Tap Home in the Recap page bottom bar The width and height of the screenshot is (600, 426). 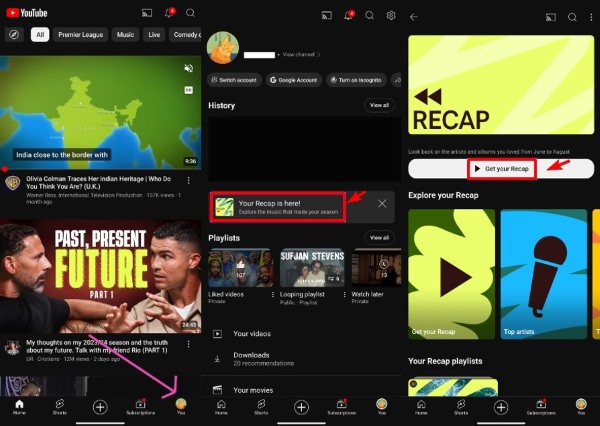coord(421,407)
